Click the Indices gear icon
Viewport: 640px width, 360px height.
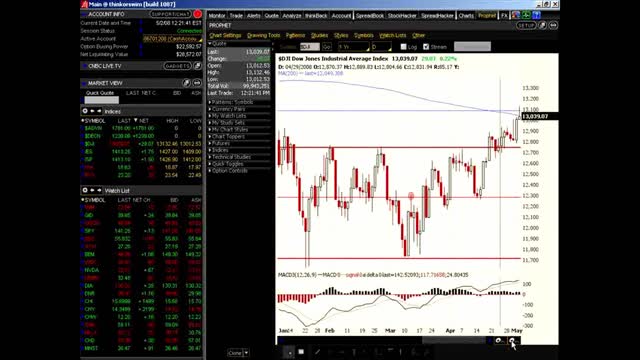tap(85, 111)
